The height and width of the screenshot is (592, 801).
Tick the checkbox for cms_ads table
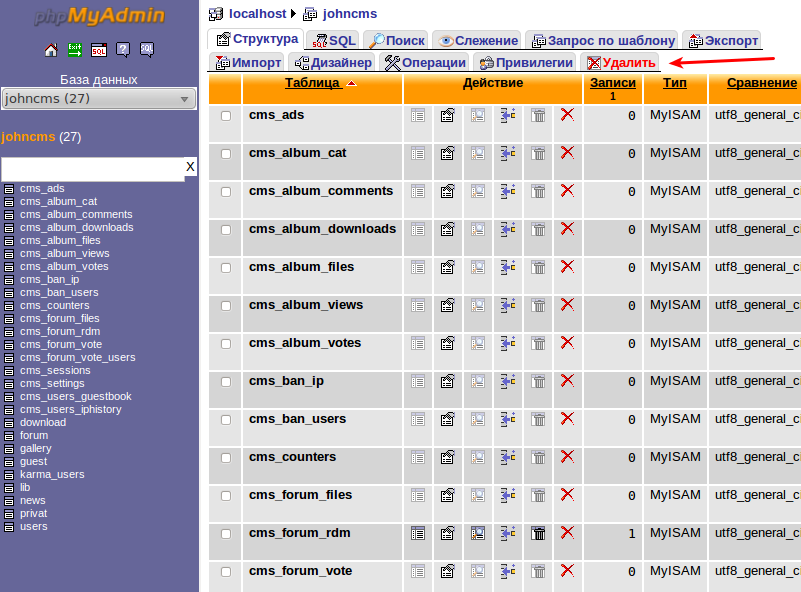[x=226, y=116]
